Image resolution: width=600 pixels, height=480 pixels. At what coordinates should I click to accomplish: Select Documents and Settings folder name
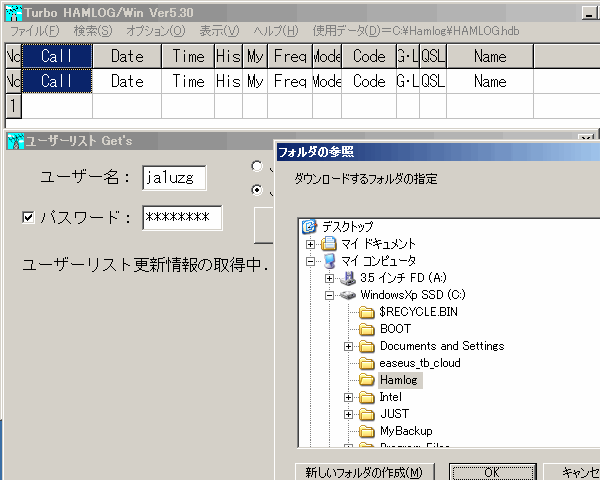[x=442, y=346]
